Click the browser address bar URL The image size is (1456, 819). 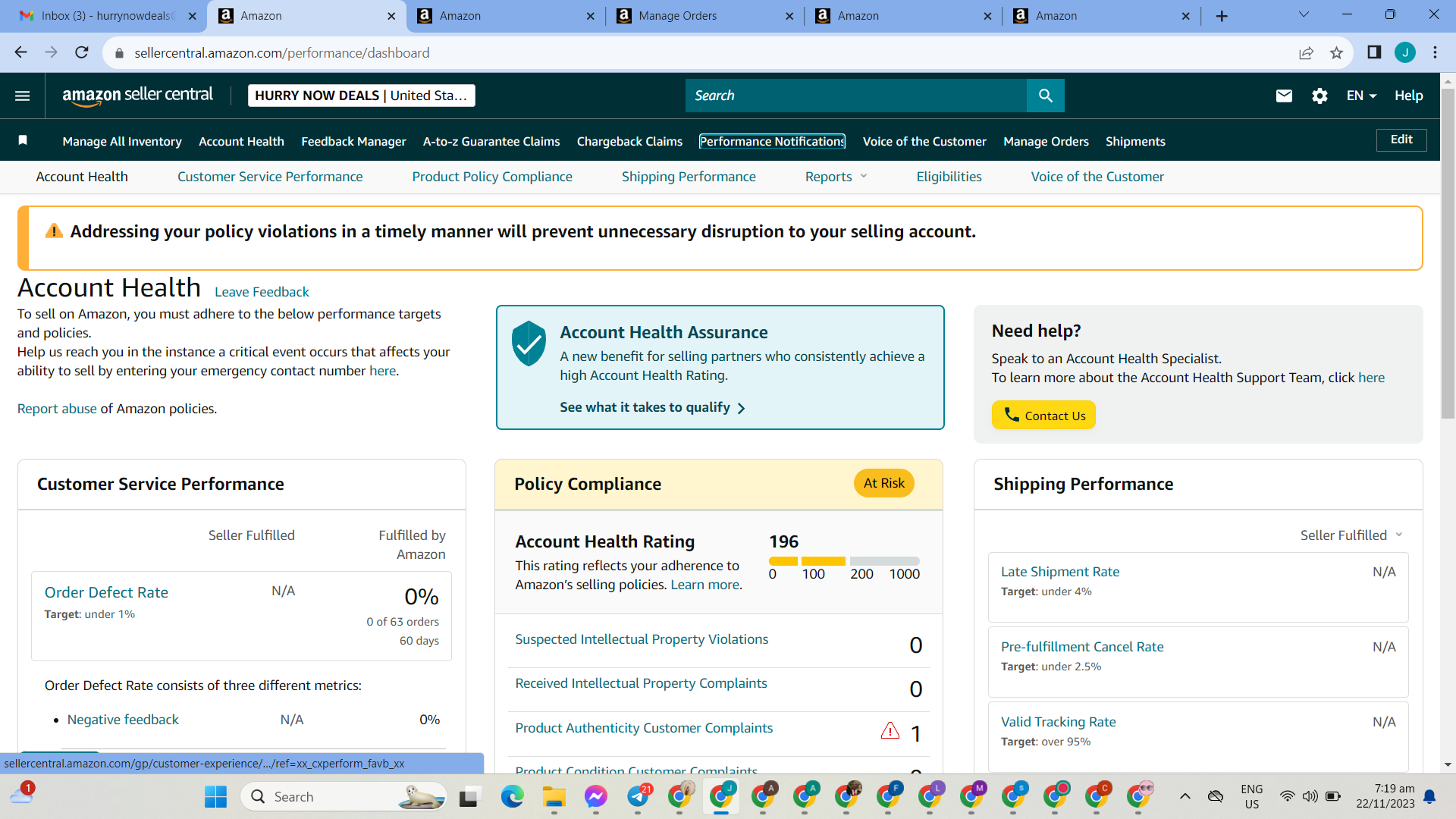[x=282, y=53]
